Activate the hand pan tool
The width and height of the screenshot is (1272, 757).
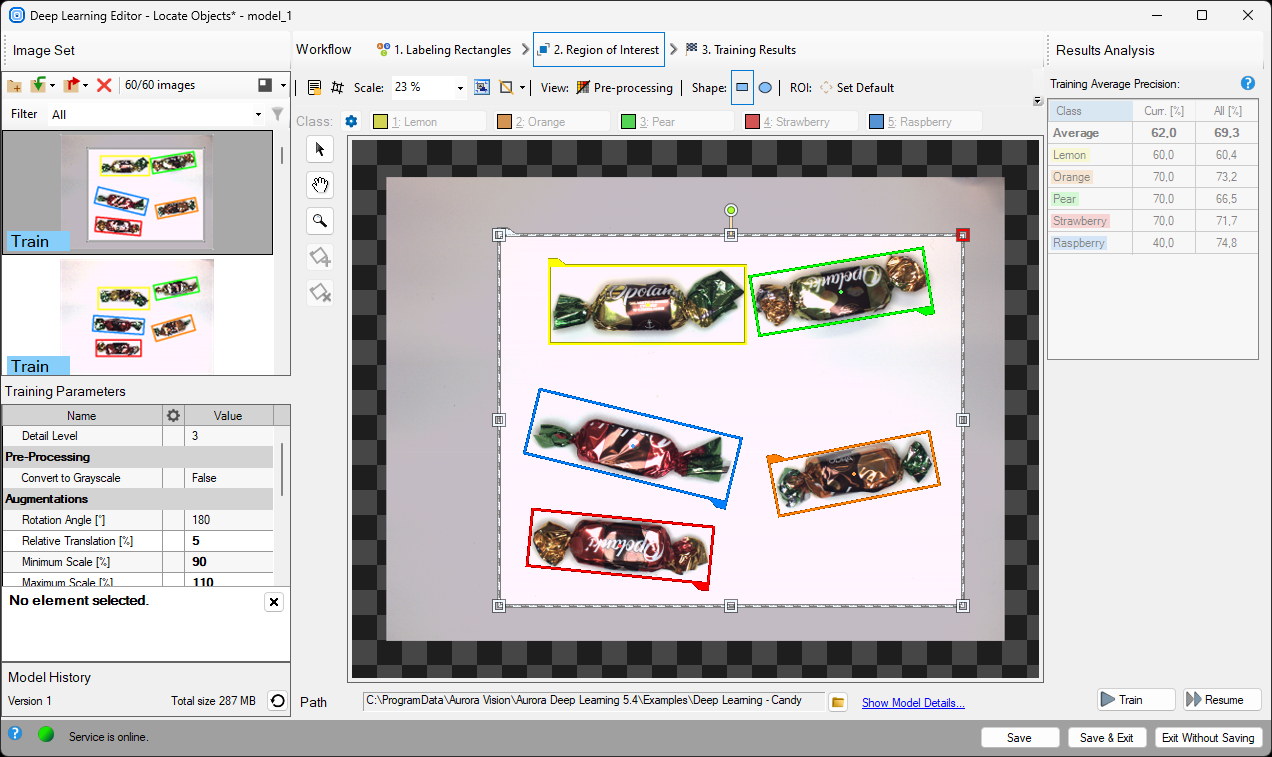pyautogui.click(x=320, y=185)
